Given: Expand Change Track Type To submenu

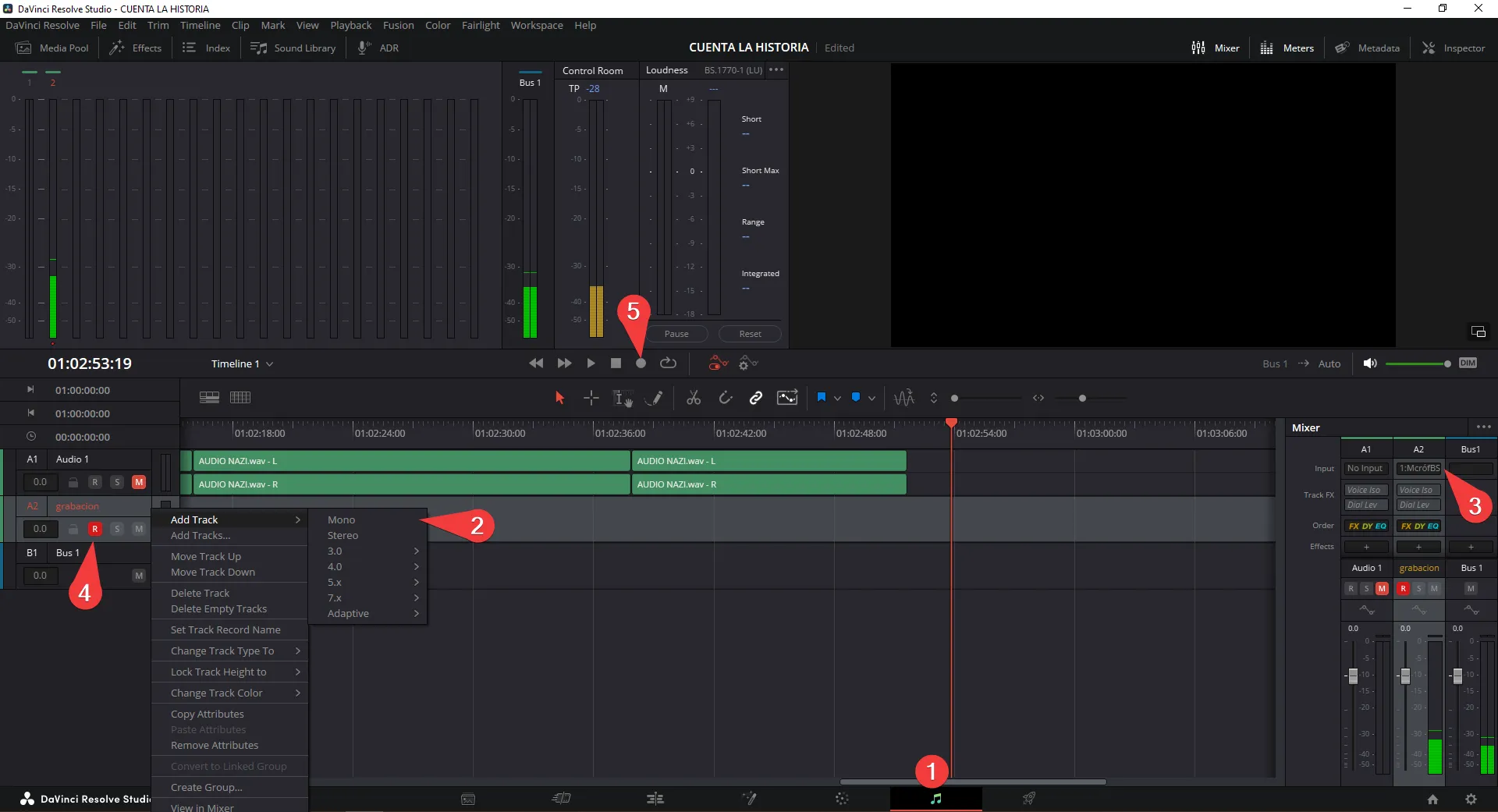Looking at the screenshot, I should 229,651.
